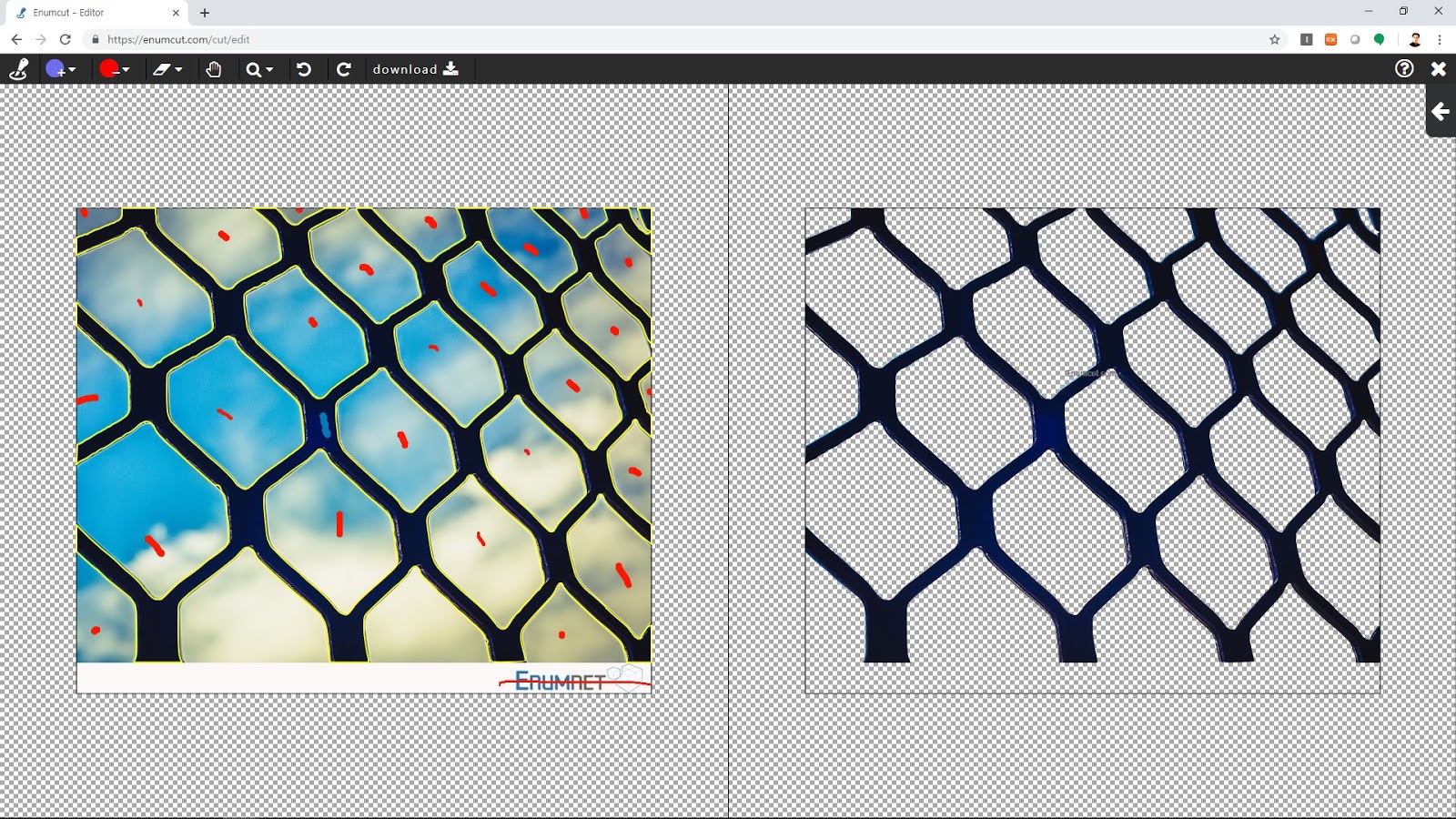Image resolution: width=1456 pixels, height=819 pixels.
Task: Click the download button
Action: pos(414,68)
